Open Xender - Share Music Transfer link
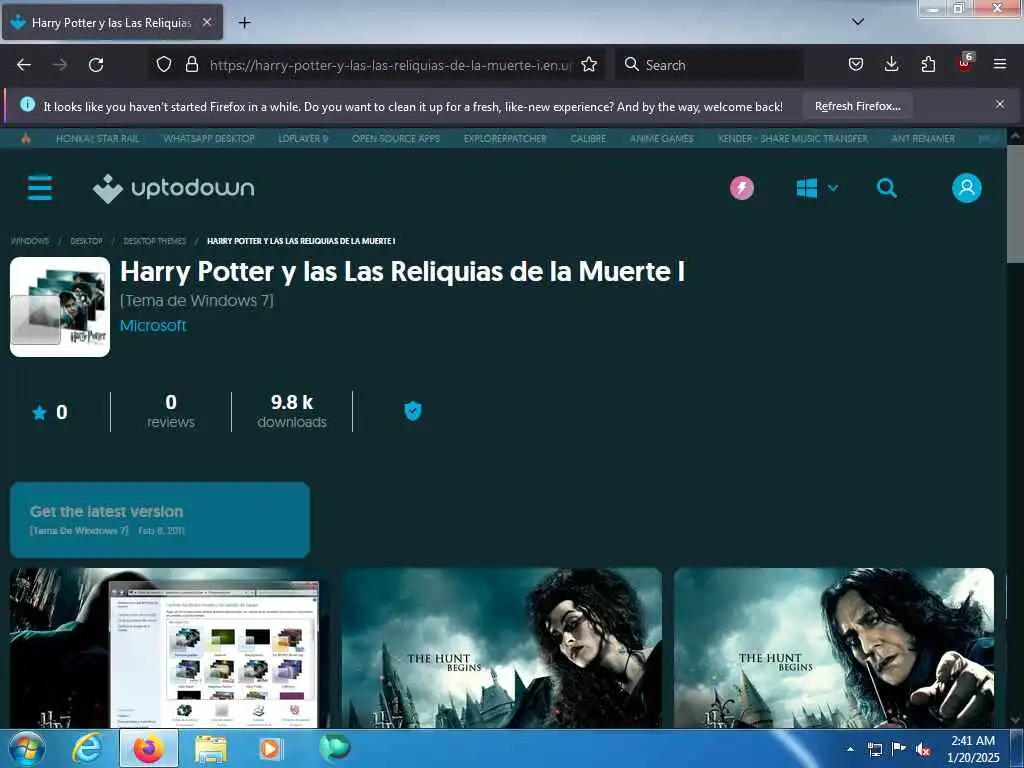 click(x=793, y=138)
